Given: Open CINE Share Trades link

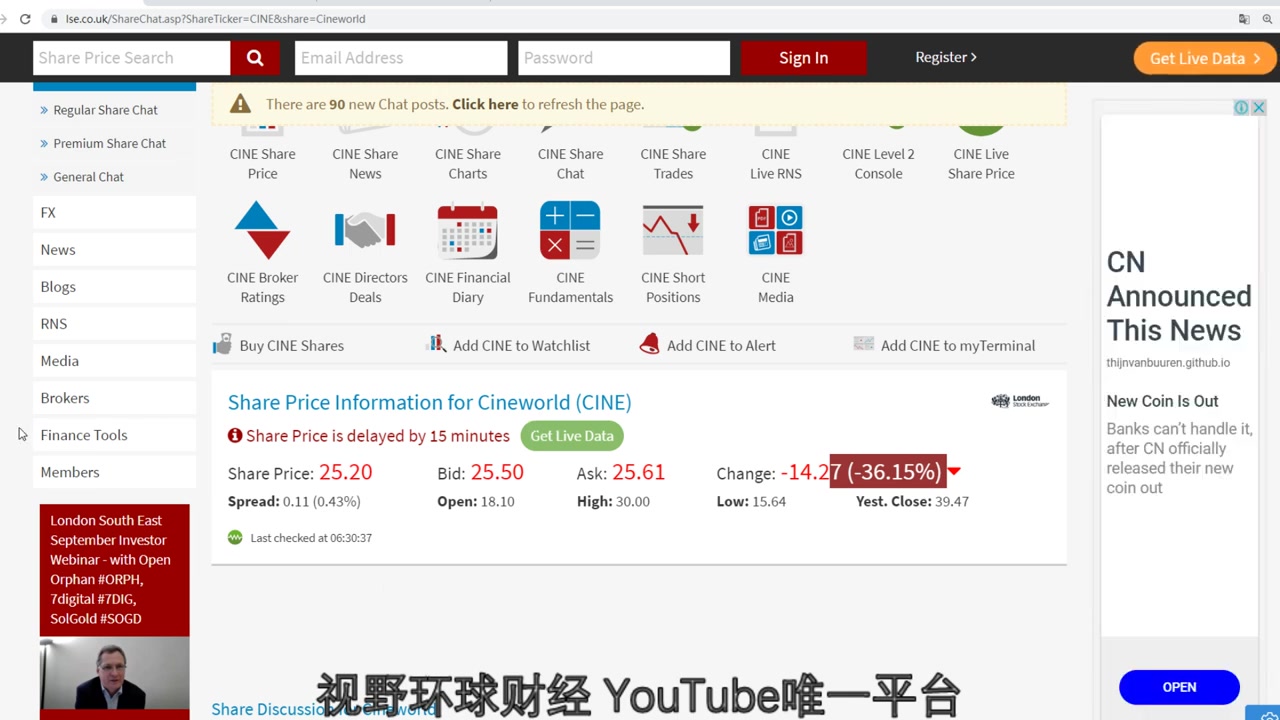Looking at the screenshot, I should pyautogui.click(x=673, y=163).
